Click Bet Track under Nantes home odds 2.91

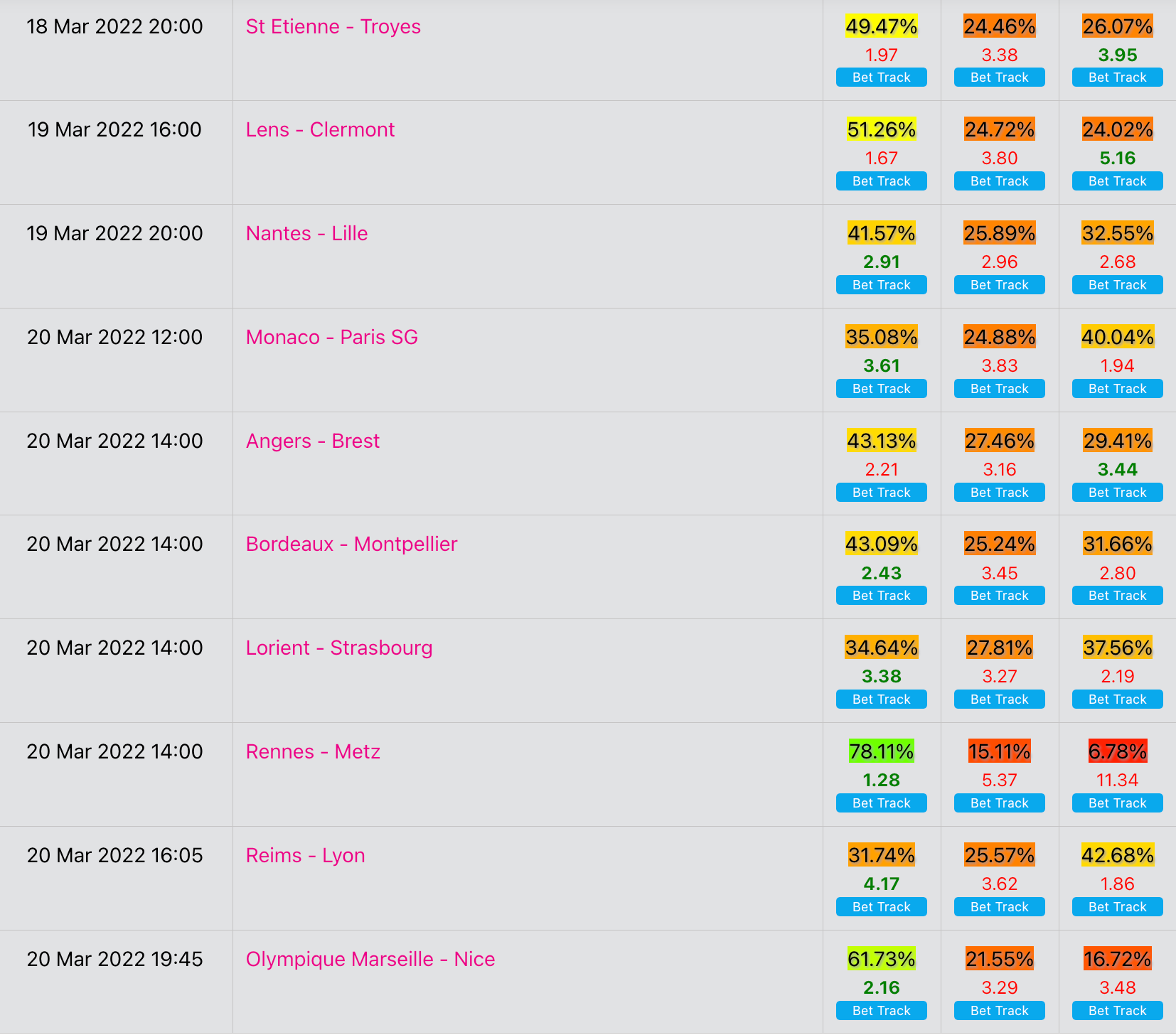(882, 285)
